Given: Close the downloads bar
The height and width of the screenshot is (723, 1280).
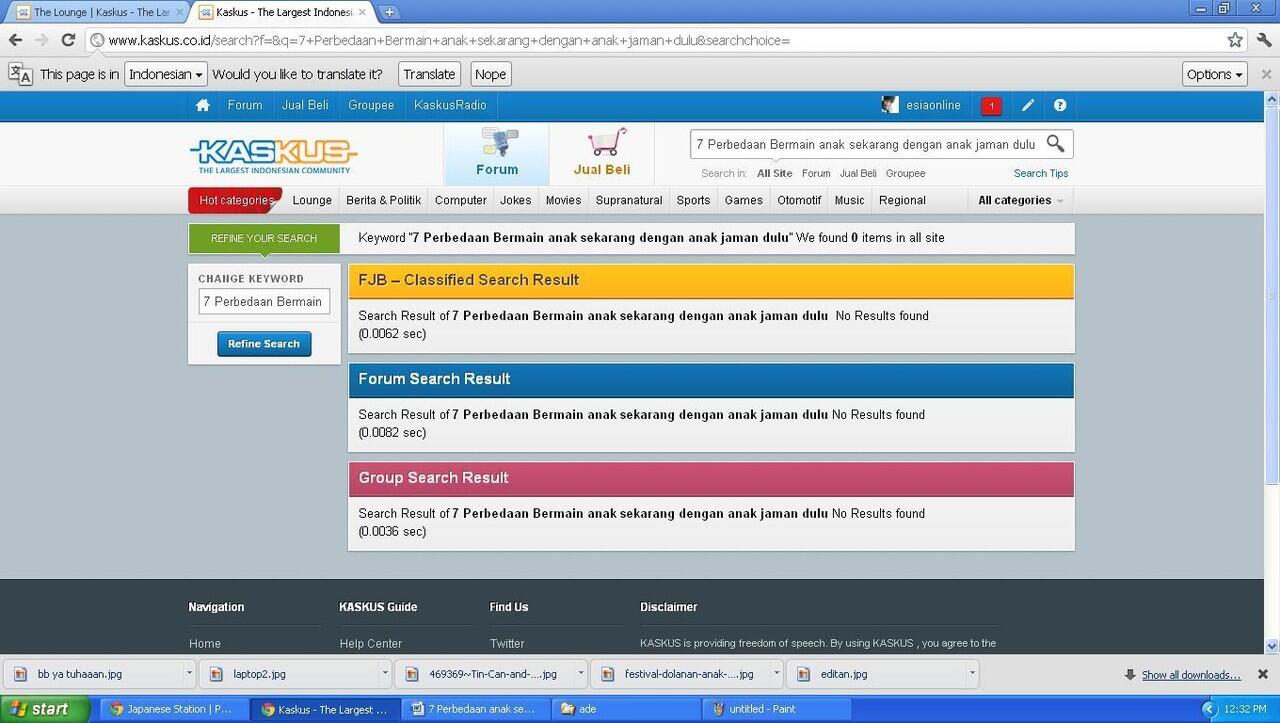Looking at the screenshot, I should [x=1262, y=674].
